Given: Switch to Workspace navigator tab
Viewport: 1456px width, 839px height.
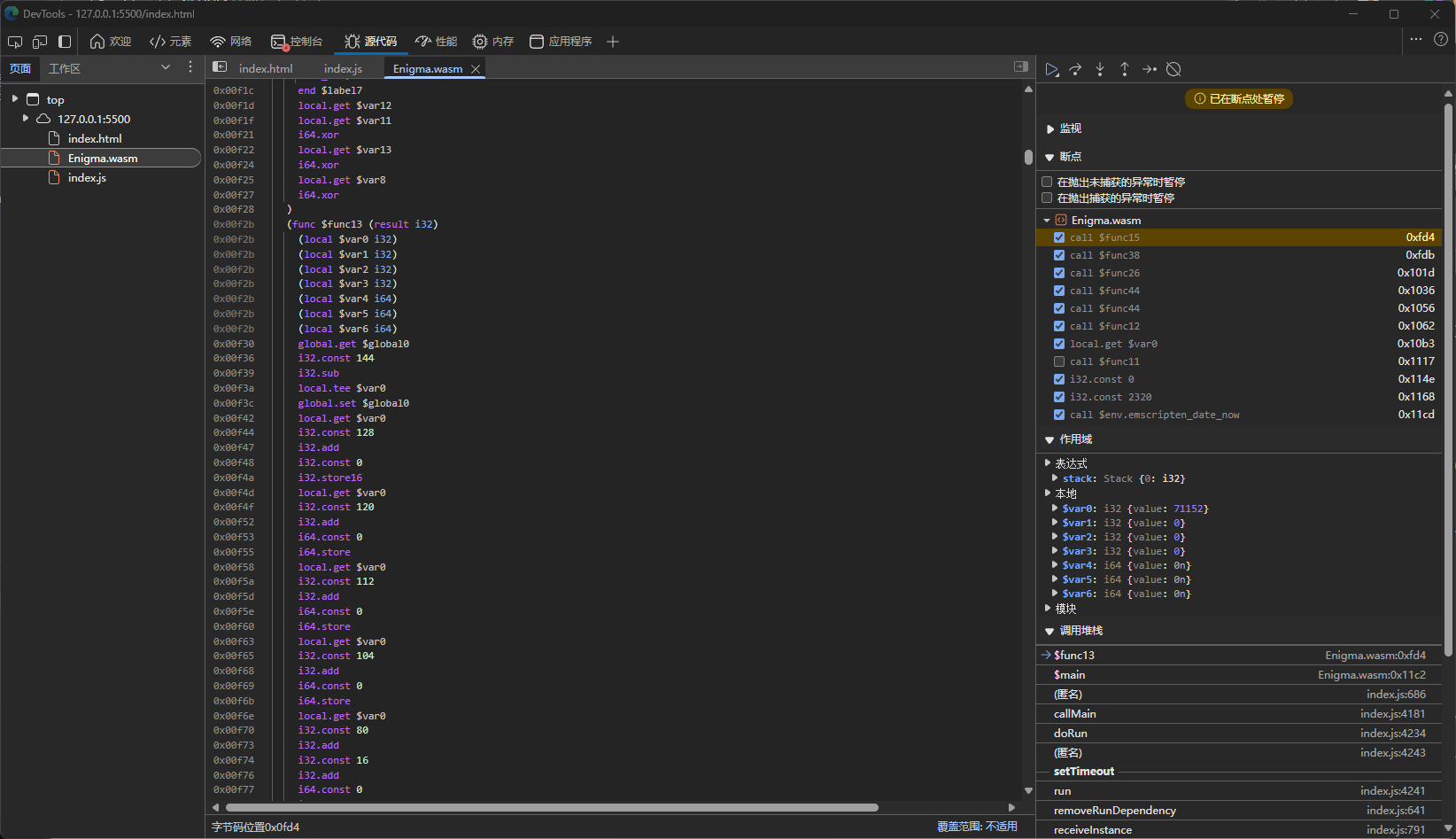Looking at the screenshot, I should (65, 68).
